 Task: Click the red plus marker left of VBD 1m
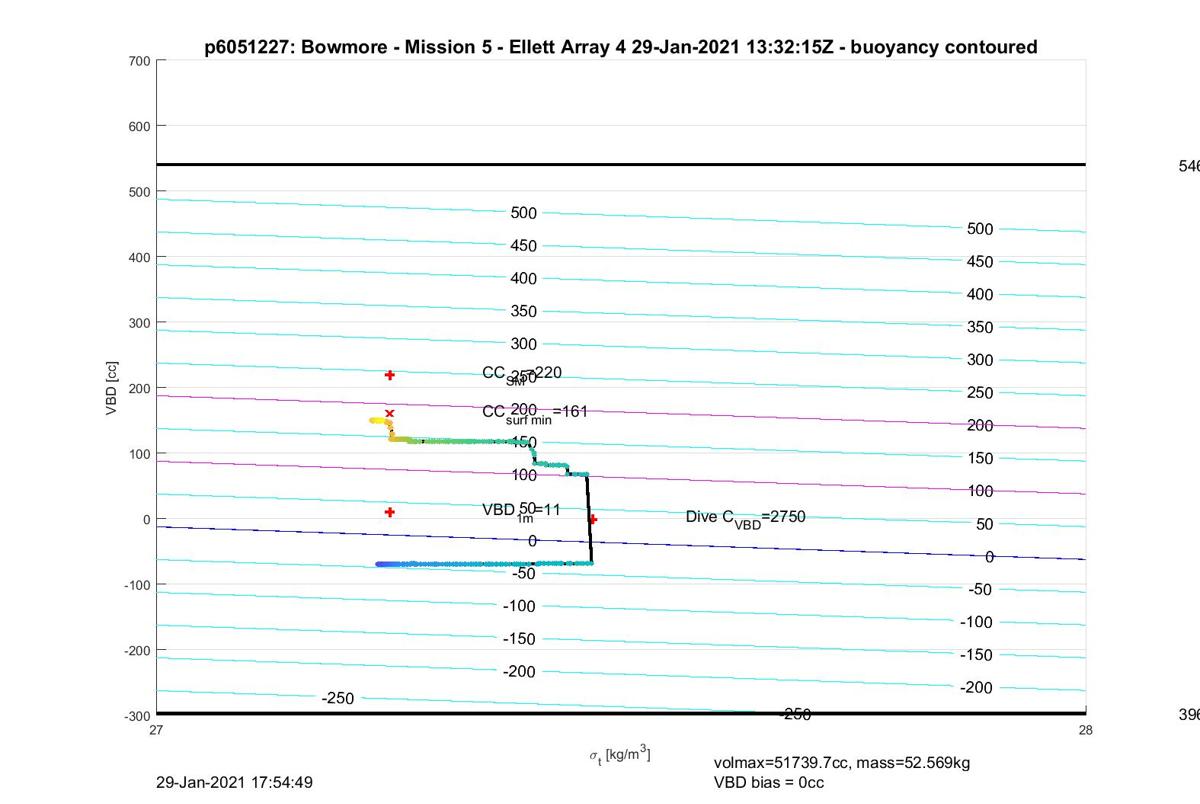click(390, 512)
